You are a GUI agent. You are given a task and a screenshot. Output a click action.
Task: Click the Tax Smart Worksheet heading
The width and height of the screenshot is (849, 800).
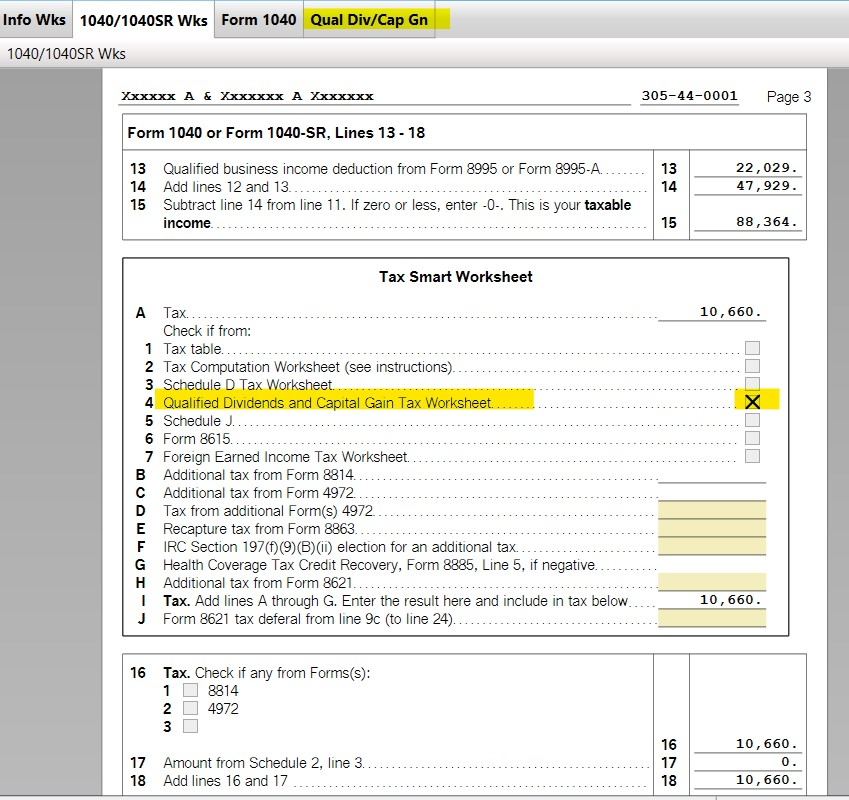455,277
